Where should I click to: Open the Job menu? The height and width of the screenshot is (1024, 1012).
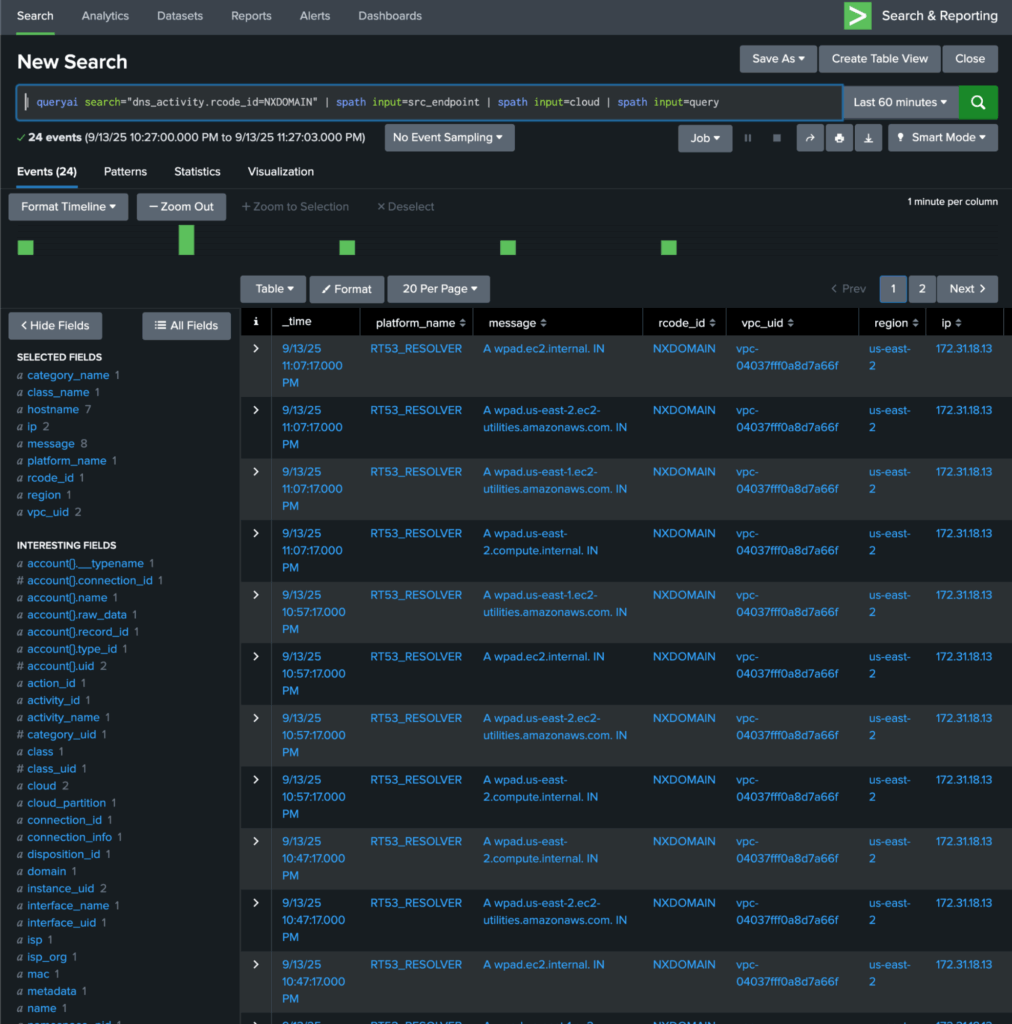(x=705, y=138)
